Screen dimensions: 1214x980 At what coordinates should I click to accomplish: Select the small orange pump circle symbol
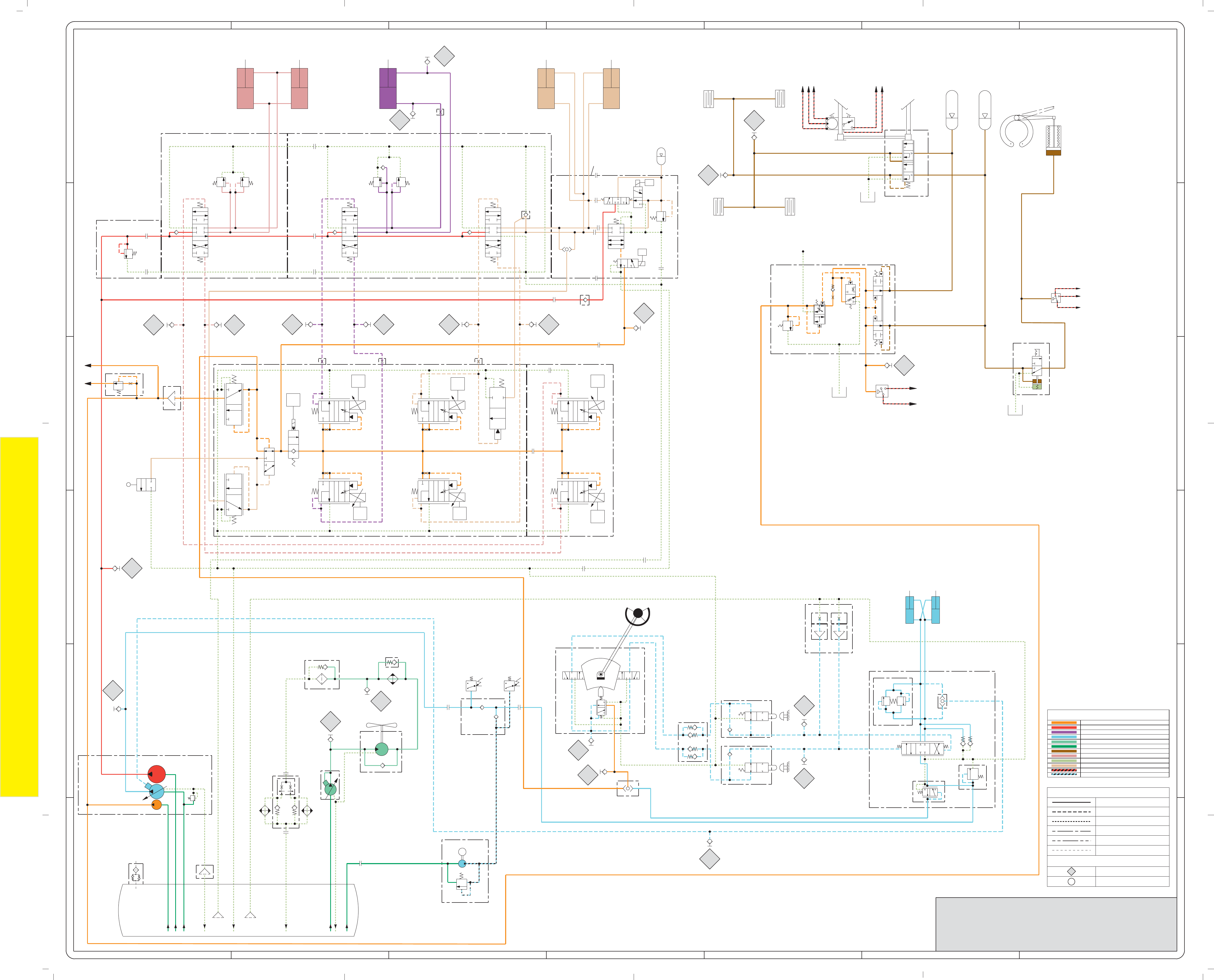pos(157,805)
